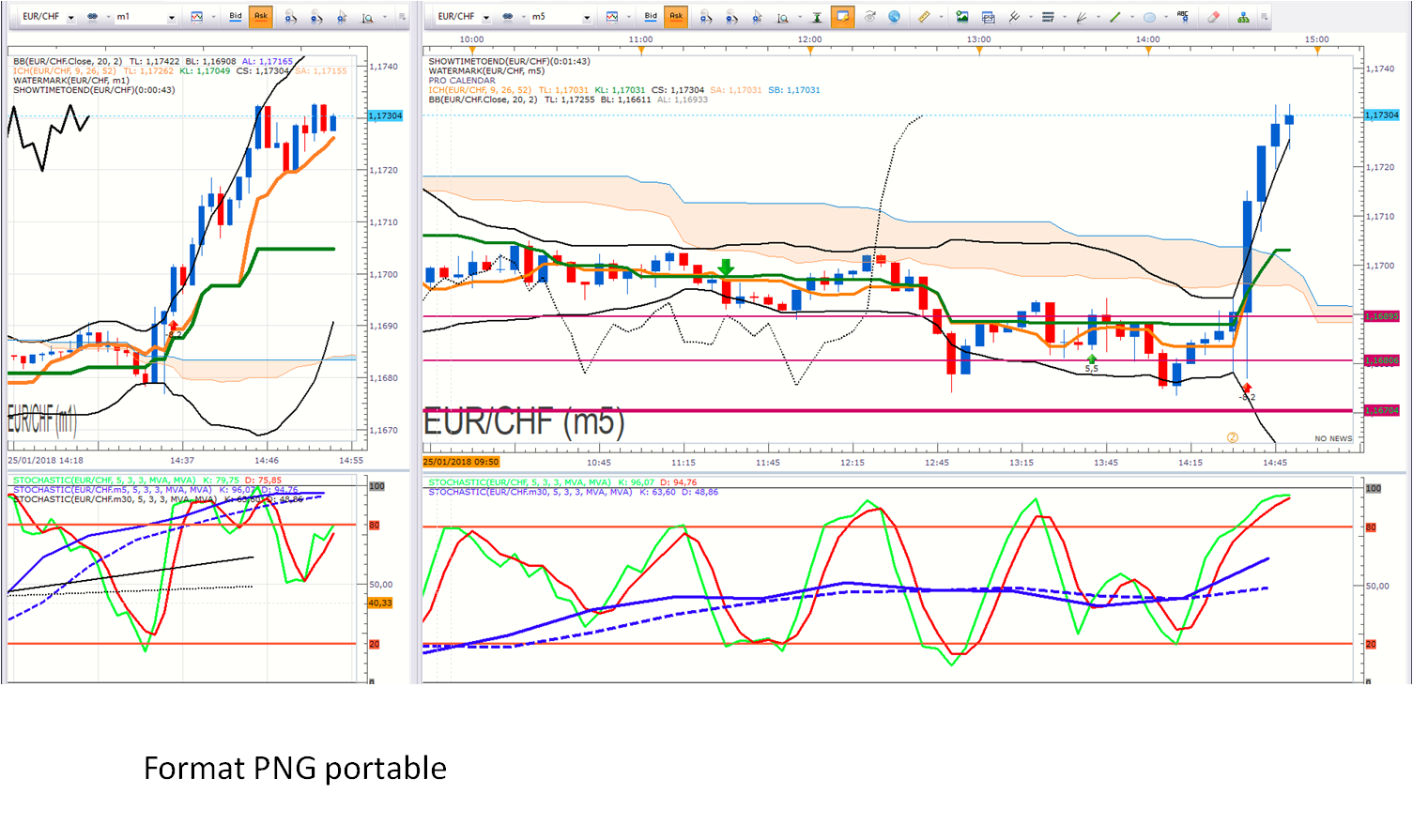1413x840 pixels.
Task: Click the blue pie chart icon
Action: 895,17
